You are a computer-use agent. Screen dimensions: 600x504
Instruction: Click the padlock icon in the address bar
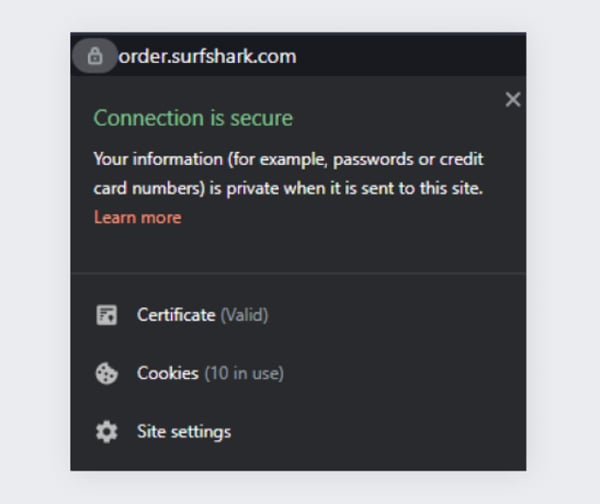pos(95,56)
